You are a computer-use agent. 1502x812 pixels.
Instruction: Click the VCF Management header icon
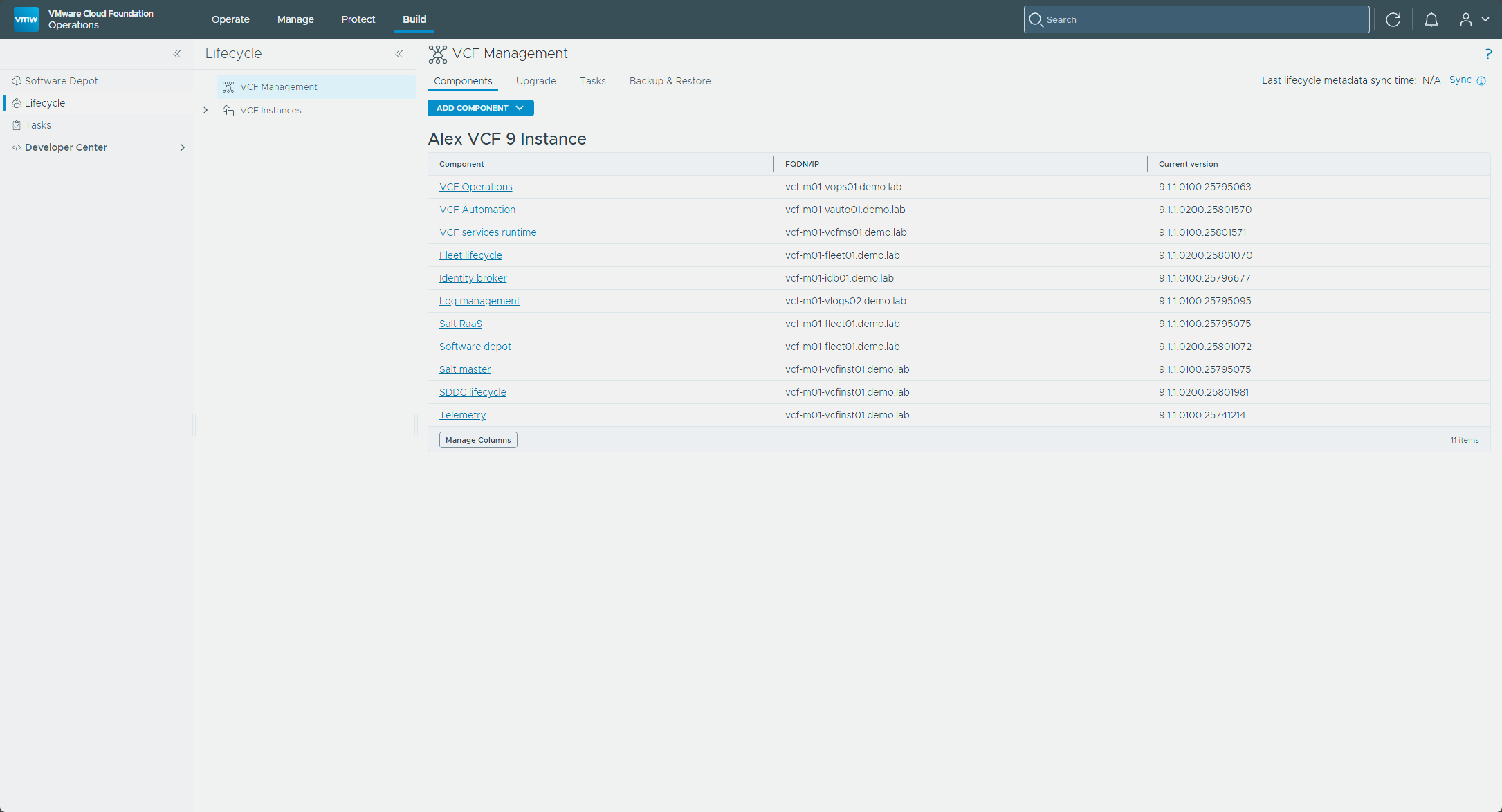point(438,54)
